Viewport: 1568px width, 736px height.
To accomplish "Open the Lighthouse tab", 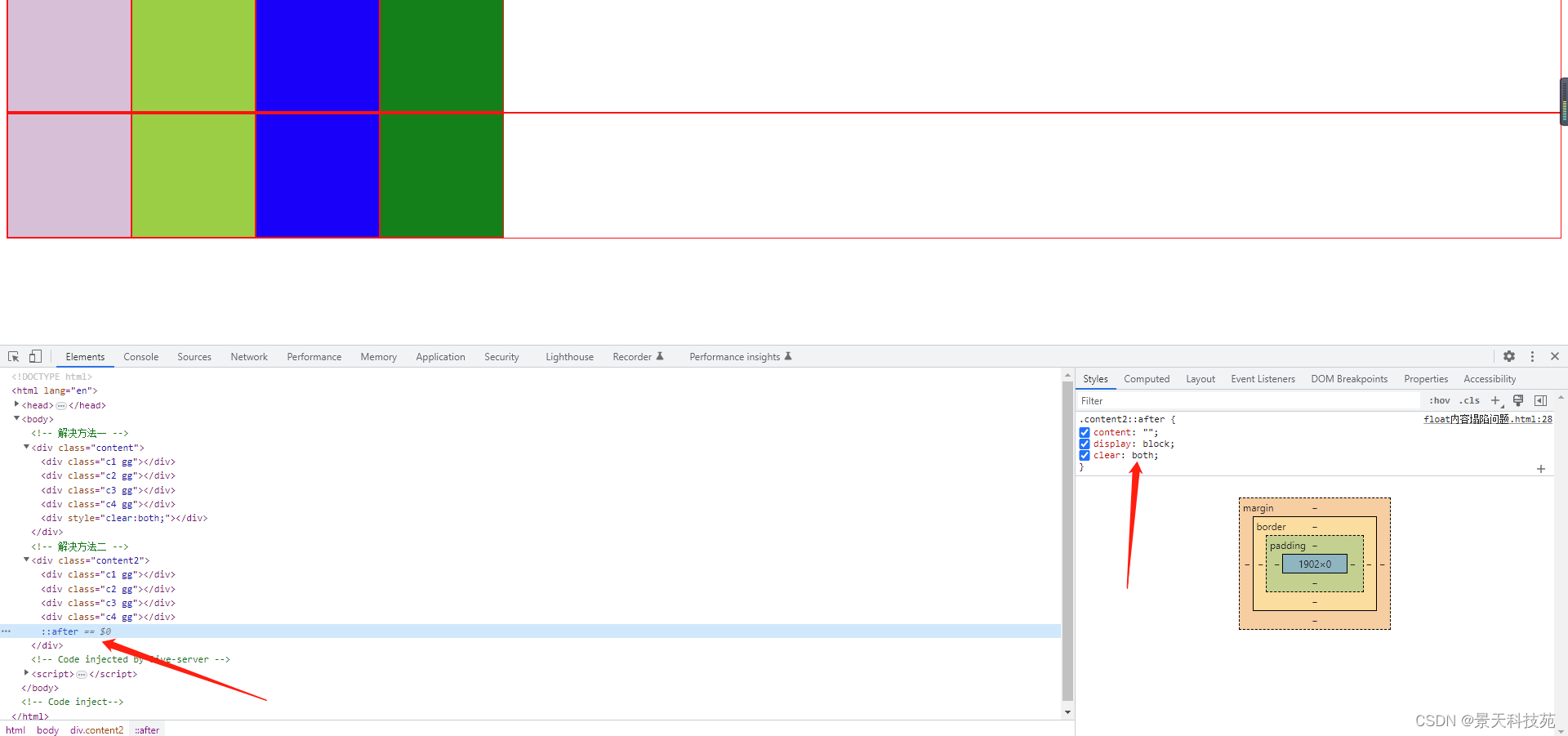I will click(x=569, y=357).
